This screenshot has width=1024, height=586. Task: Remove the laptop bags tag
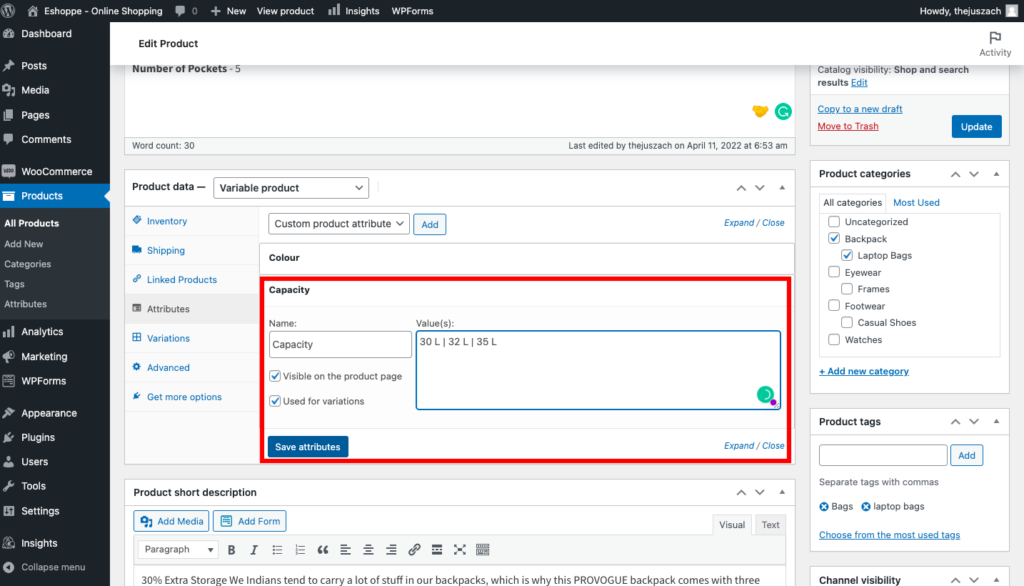click(866, 507)
